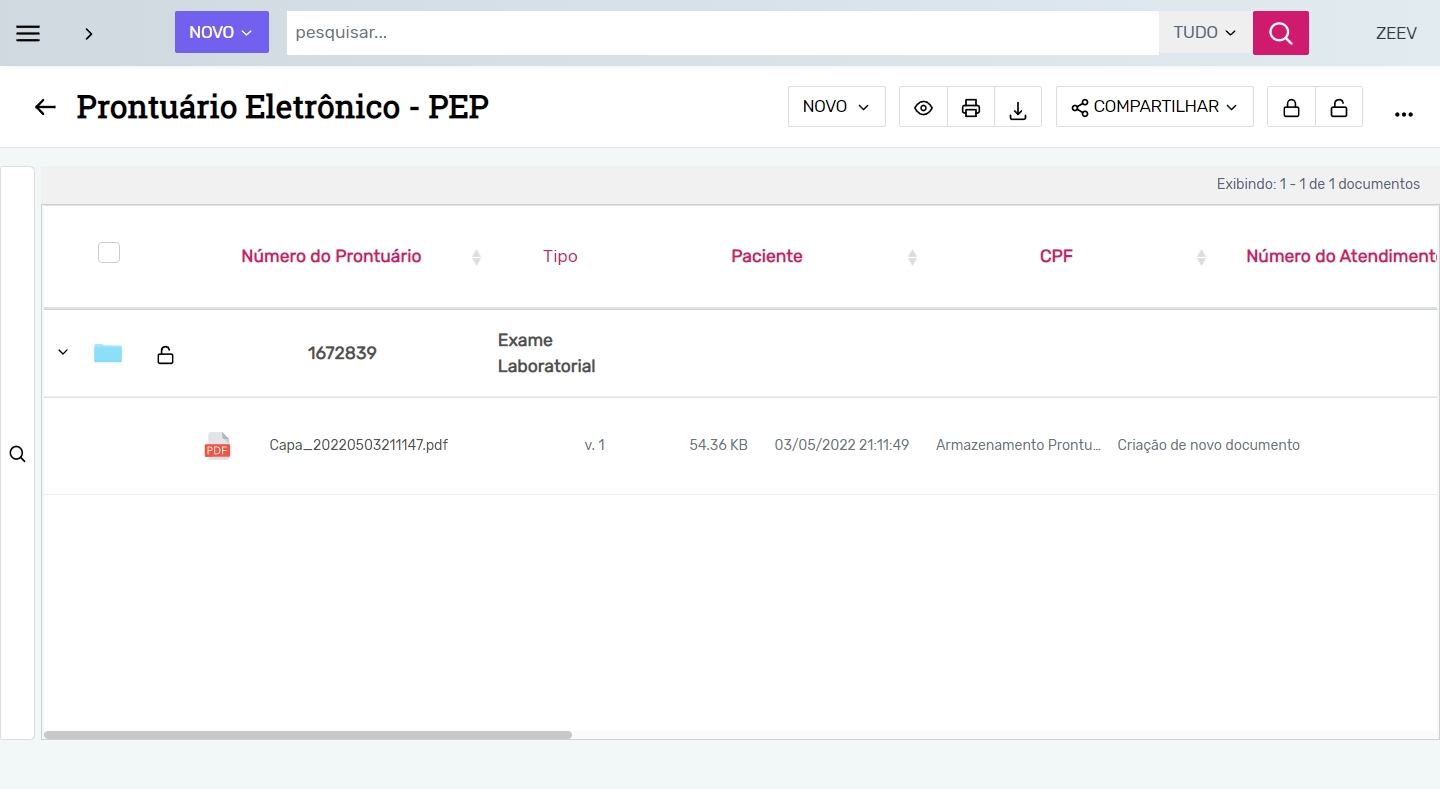1440x789 pixels.
Task: Click the eye preview icon in toolbar
Action: point(923,108)
